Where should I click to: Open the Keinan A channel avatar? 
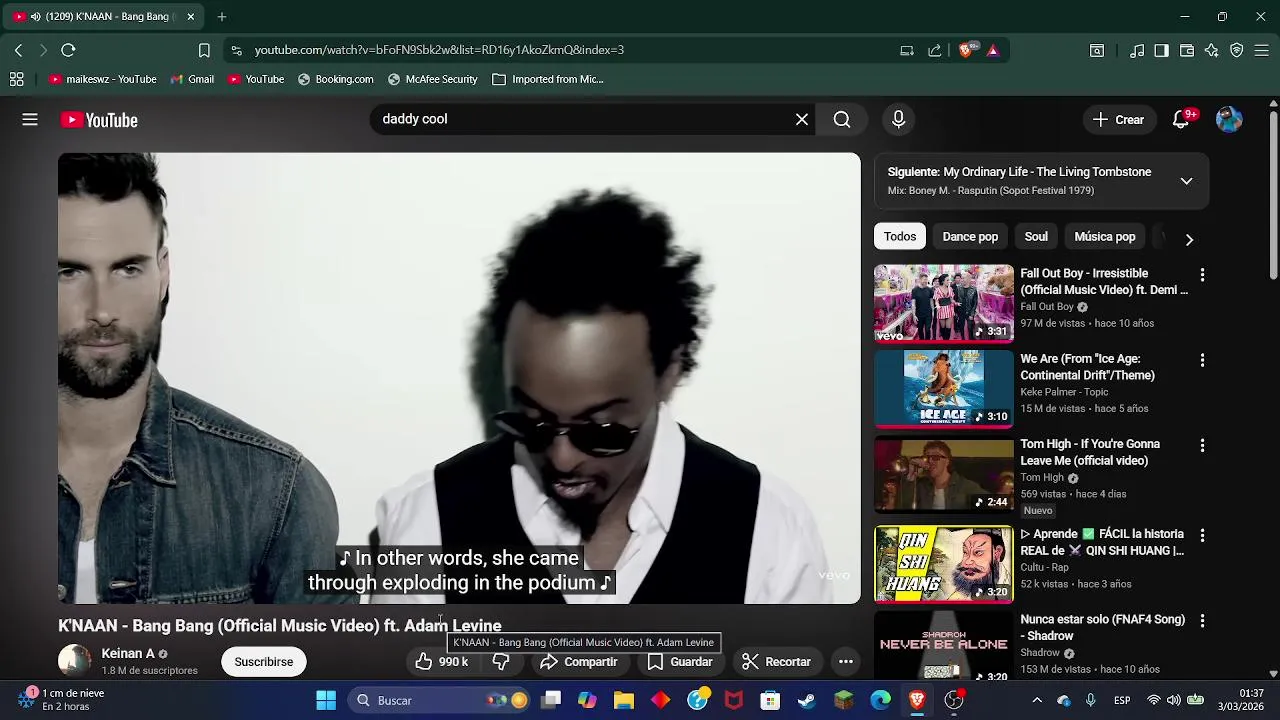pos(74,661)
